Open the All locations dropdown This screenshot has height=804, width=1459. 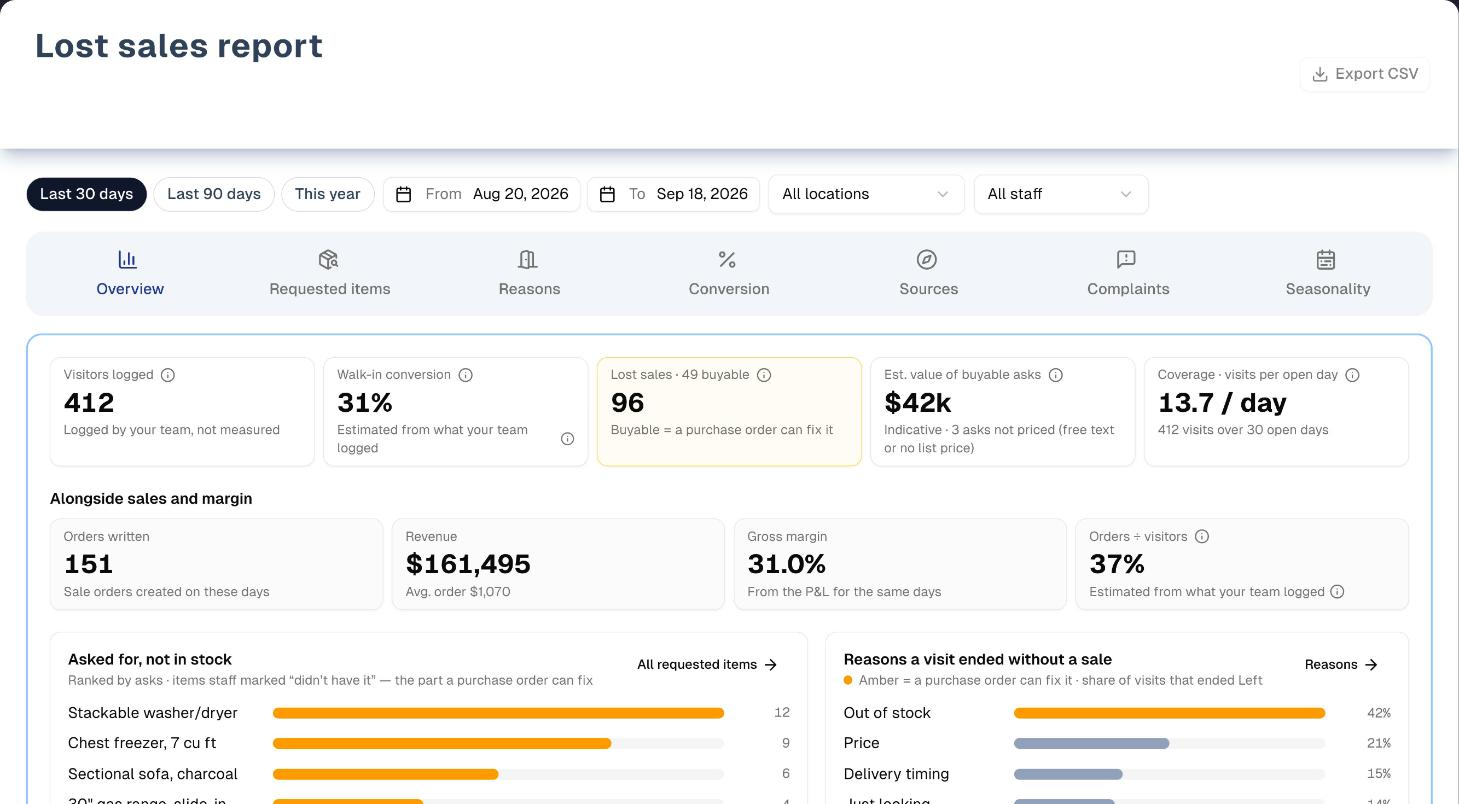866,194
